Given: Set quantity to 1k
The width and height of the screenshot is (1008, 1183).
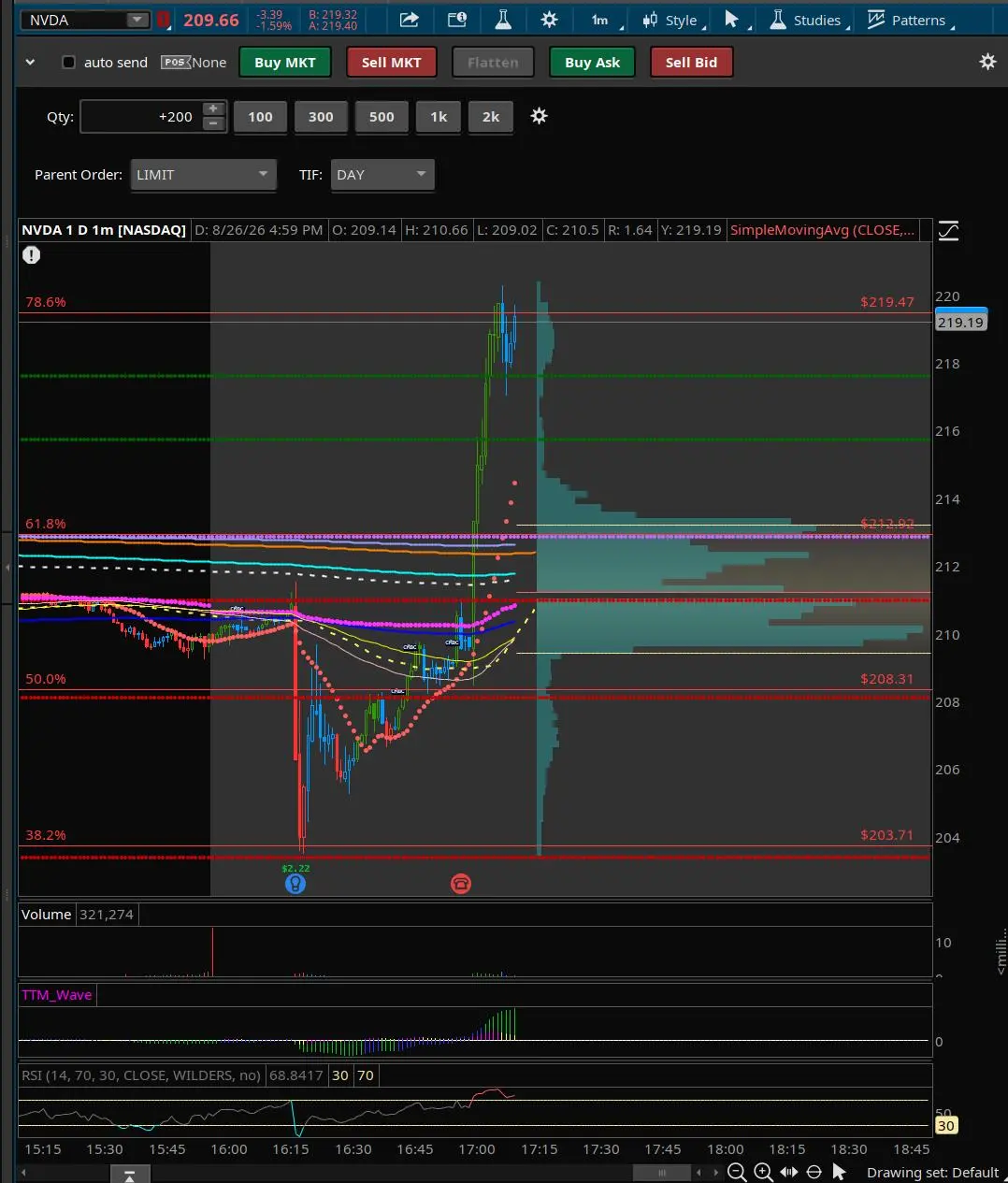Looking at the screenshot, I should (x=439, y=117).
